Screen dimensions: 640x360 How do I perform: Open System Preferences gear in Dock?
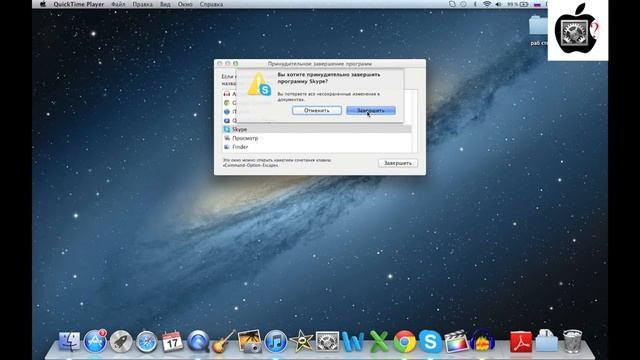click(327, 341)
